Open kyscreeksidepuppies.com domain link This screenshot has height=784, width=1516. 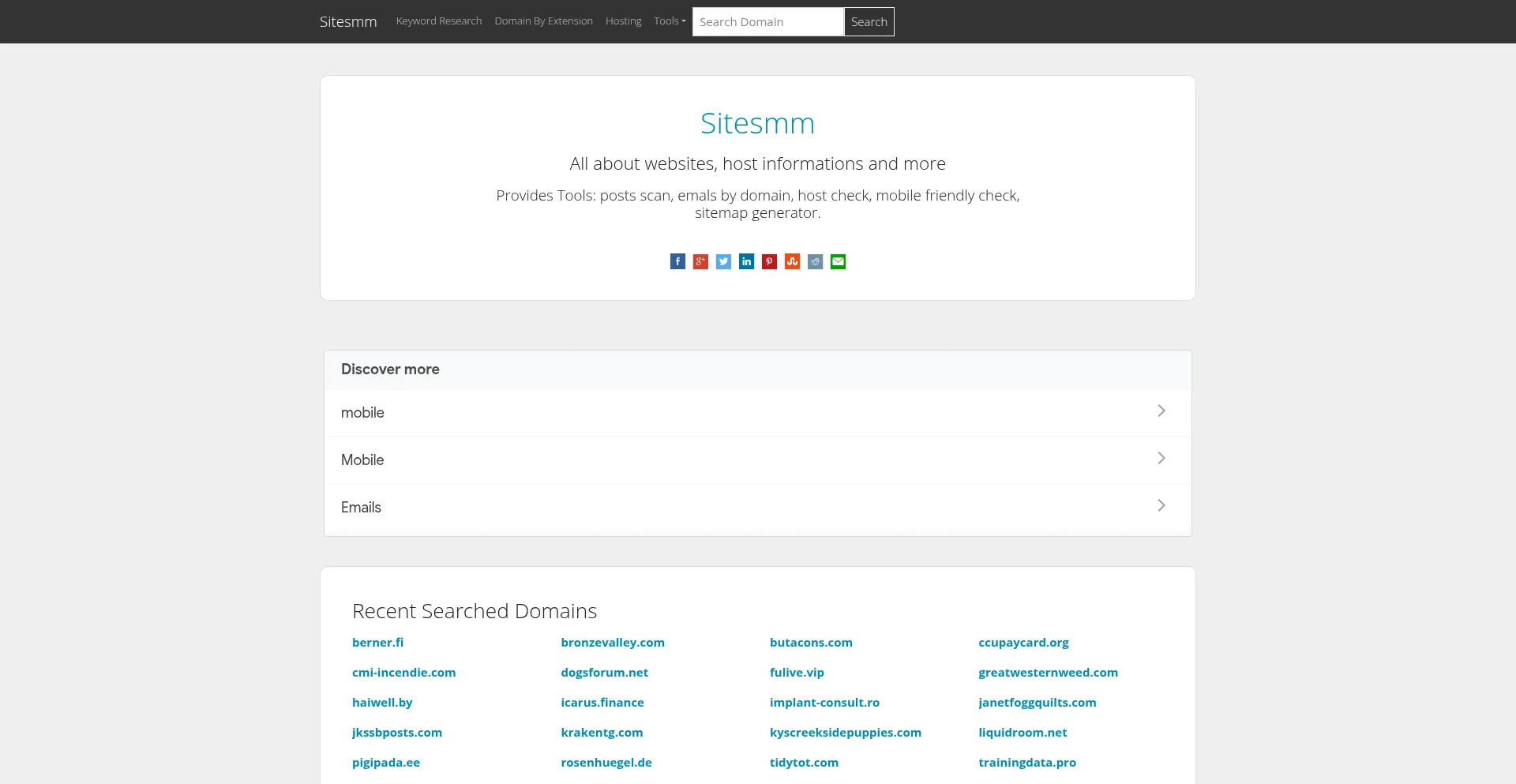coord(846,733)
